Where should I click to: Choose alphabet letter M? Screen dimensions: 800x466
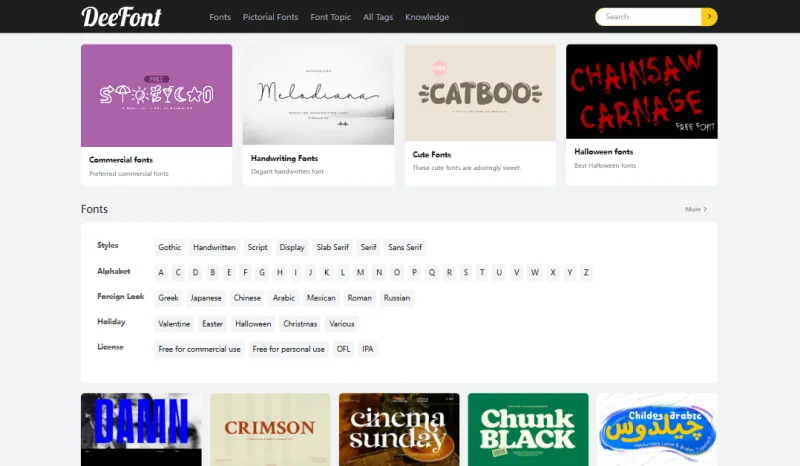tap(360, 273)
